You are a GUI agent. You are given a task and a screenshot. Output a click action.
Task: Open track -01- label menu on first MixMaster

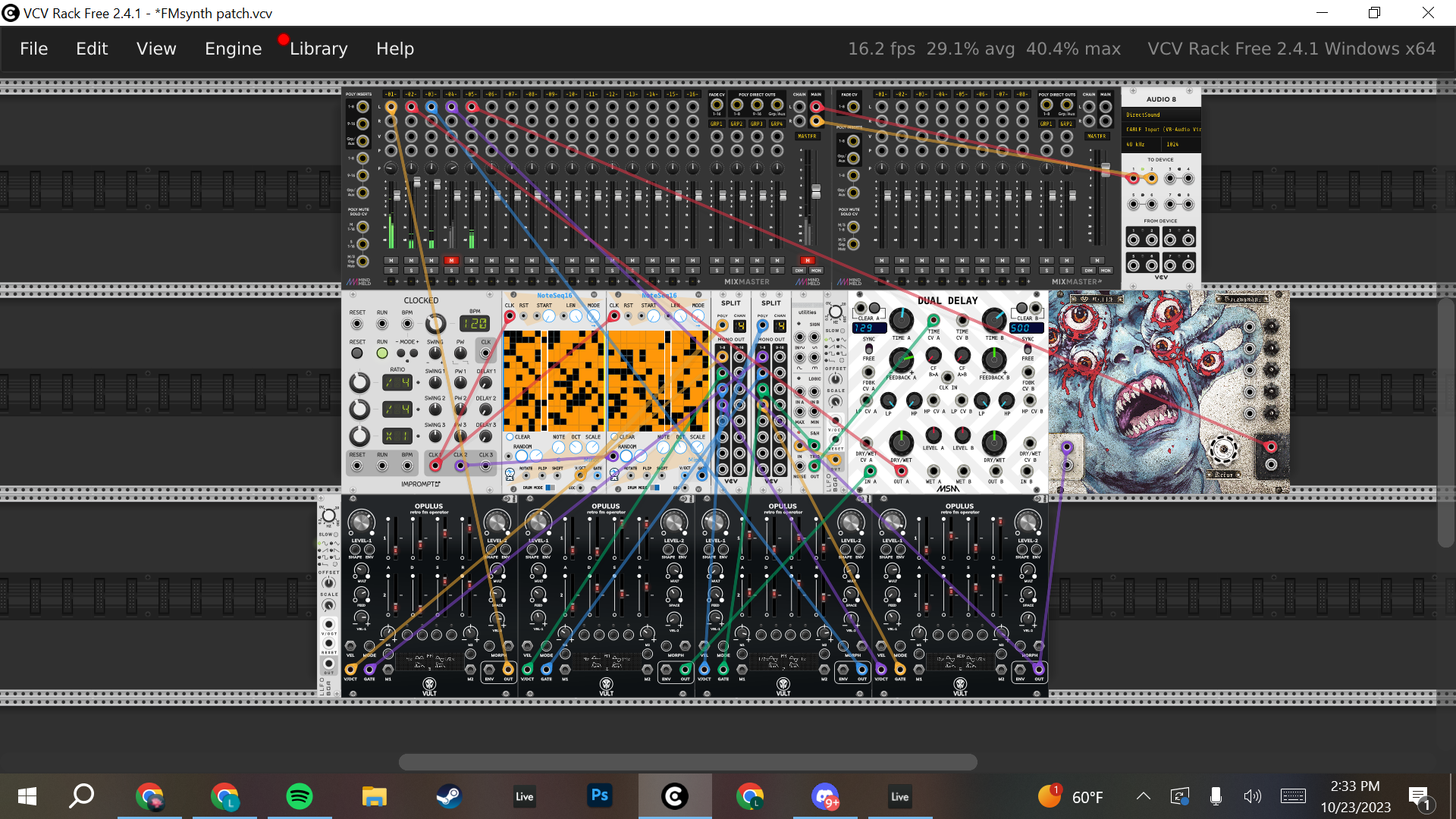click(391, 94)
